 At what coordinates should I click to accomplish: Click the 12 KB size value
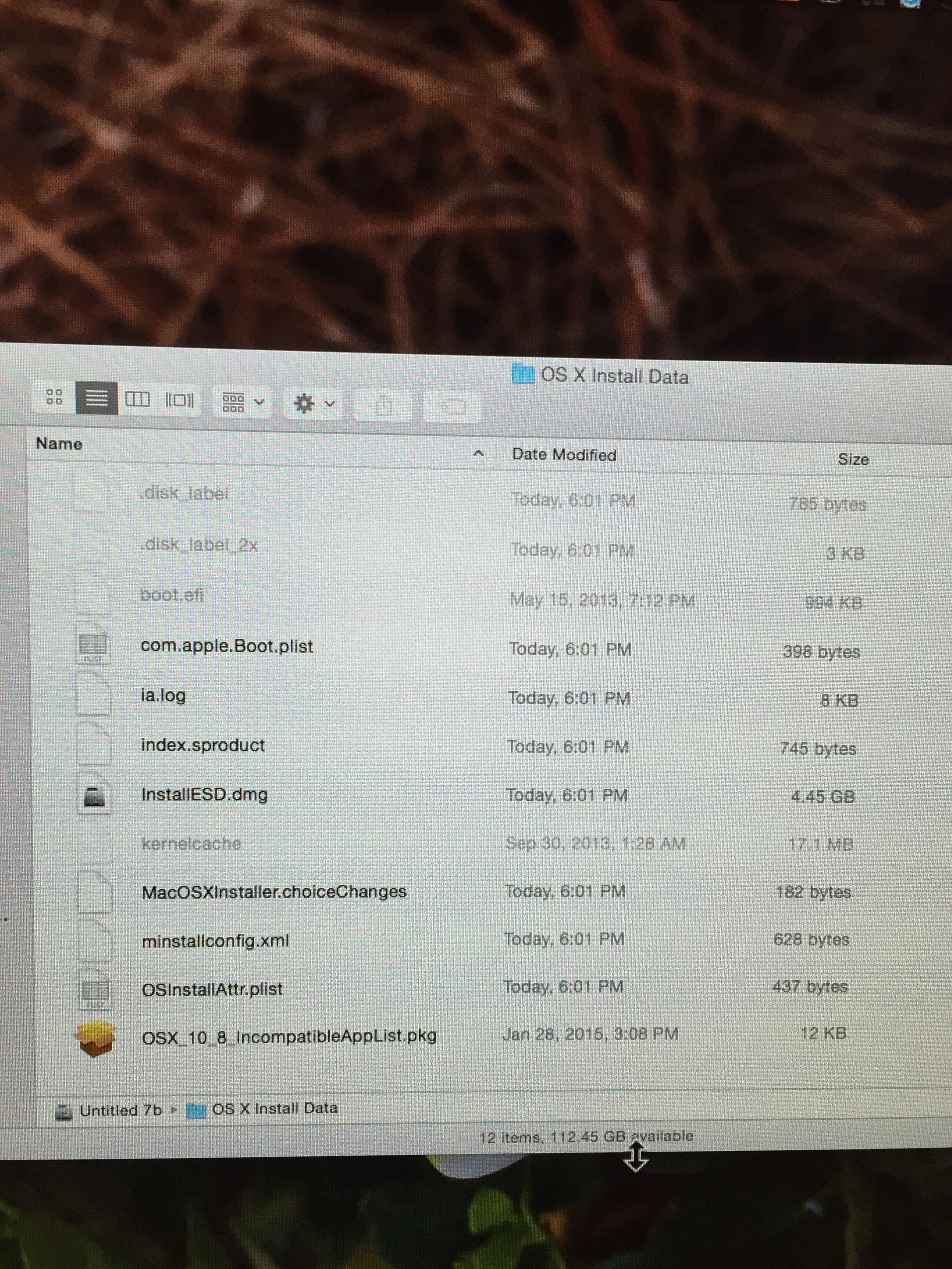click(823, 1033)
